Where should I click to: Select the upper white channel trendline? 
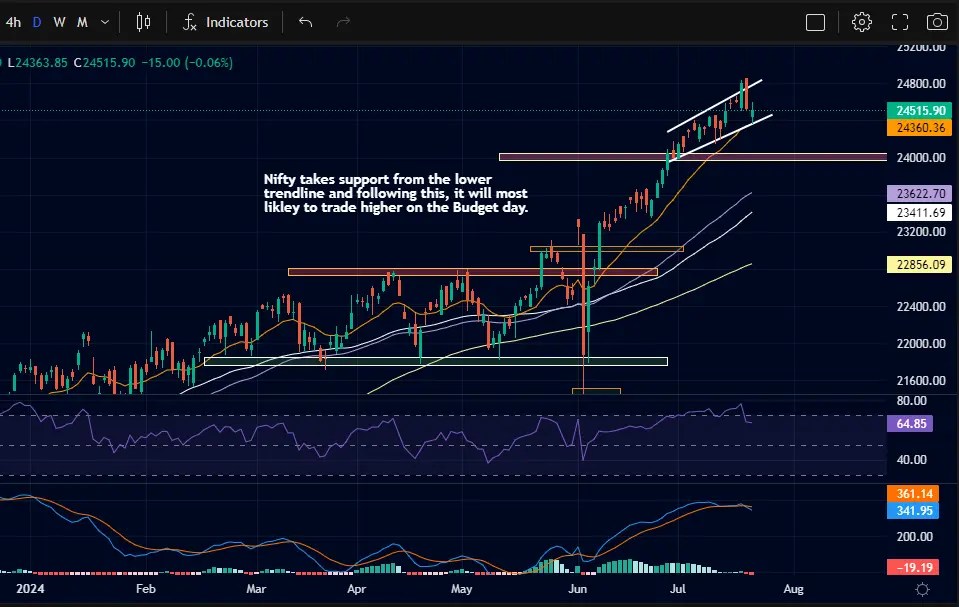714,105
